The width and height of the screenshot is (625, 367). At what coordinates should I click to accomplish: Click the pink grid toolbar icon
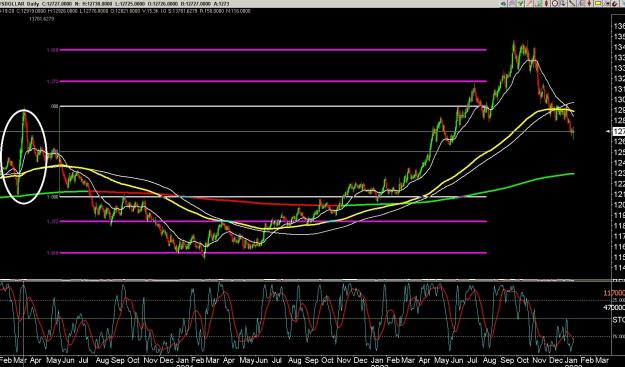[512, 4]
